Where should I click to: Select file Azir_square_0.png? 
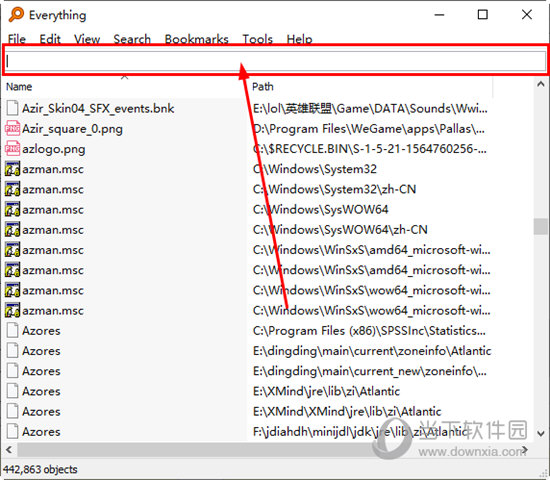pos(72,129)
